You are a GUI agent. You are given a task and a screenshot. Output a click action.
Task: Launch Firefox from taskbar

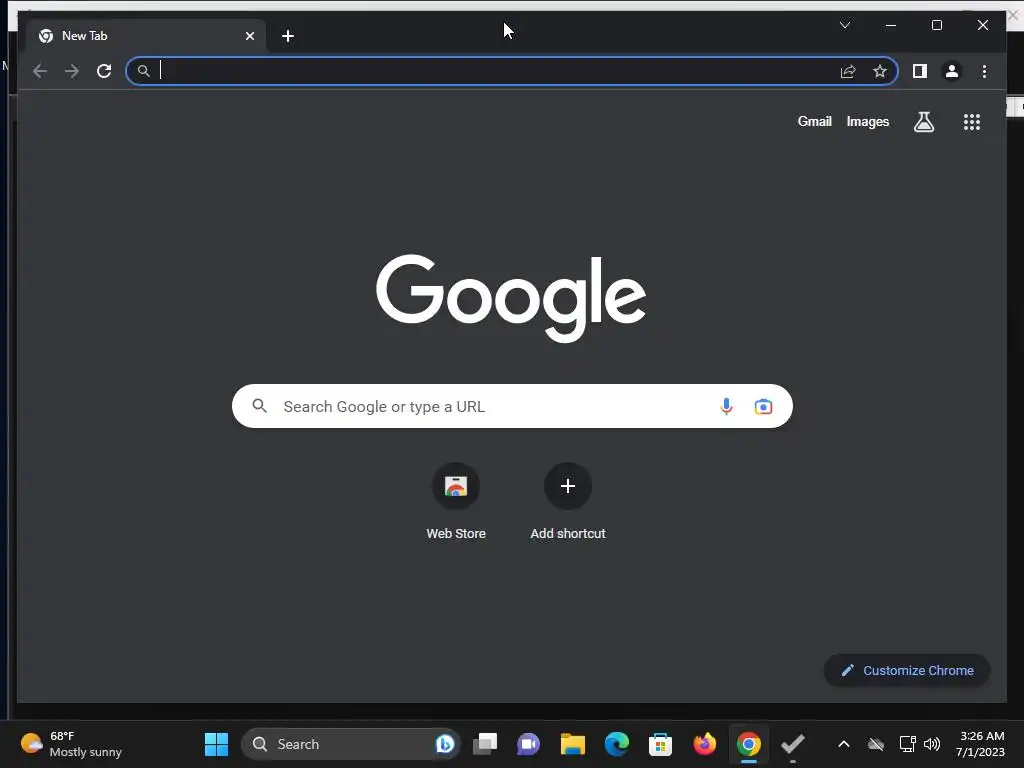coord(705,744)
